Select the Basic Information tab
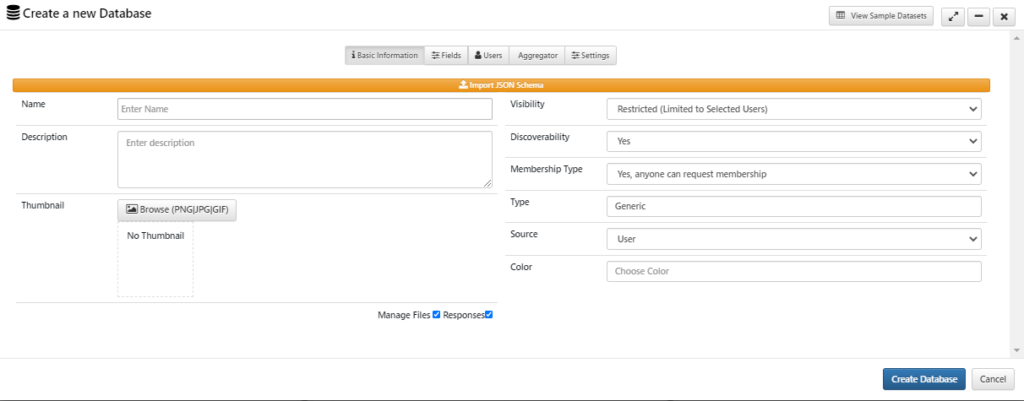This screenshot has height=401, width=1024. pos(385,56)
